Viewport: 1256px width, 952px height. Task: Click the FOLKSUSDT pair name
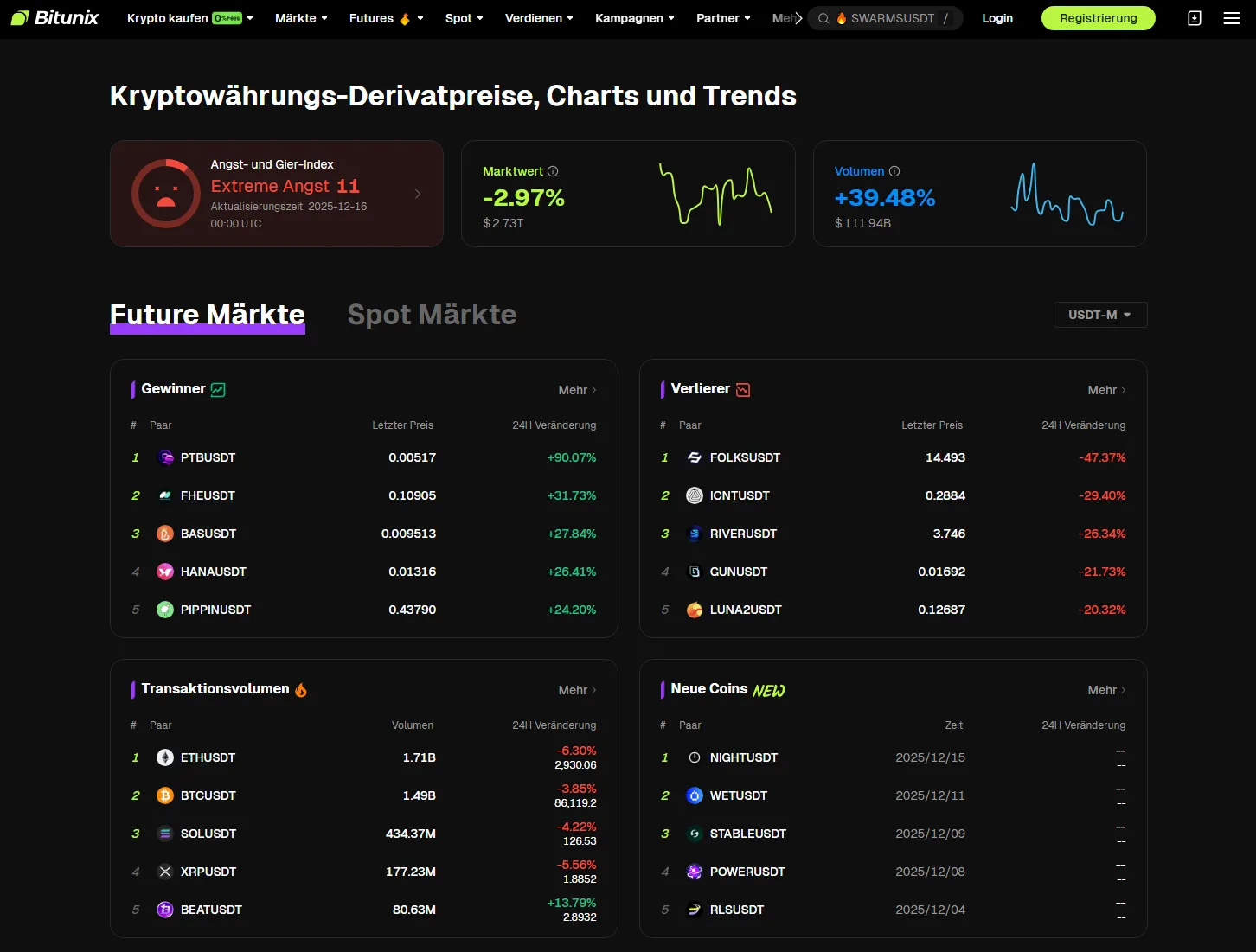(745, 457)
